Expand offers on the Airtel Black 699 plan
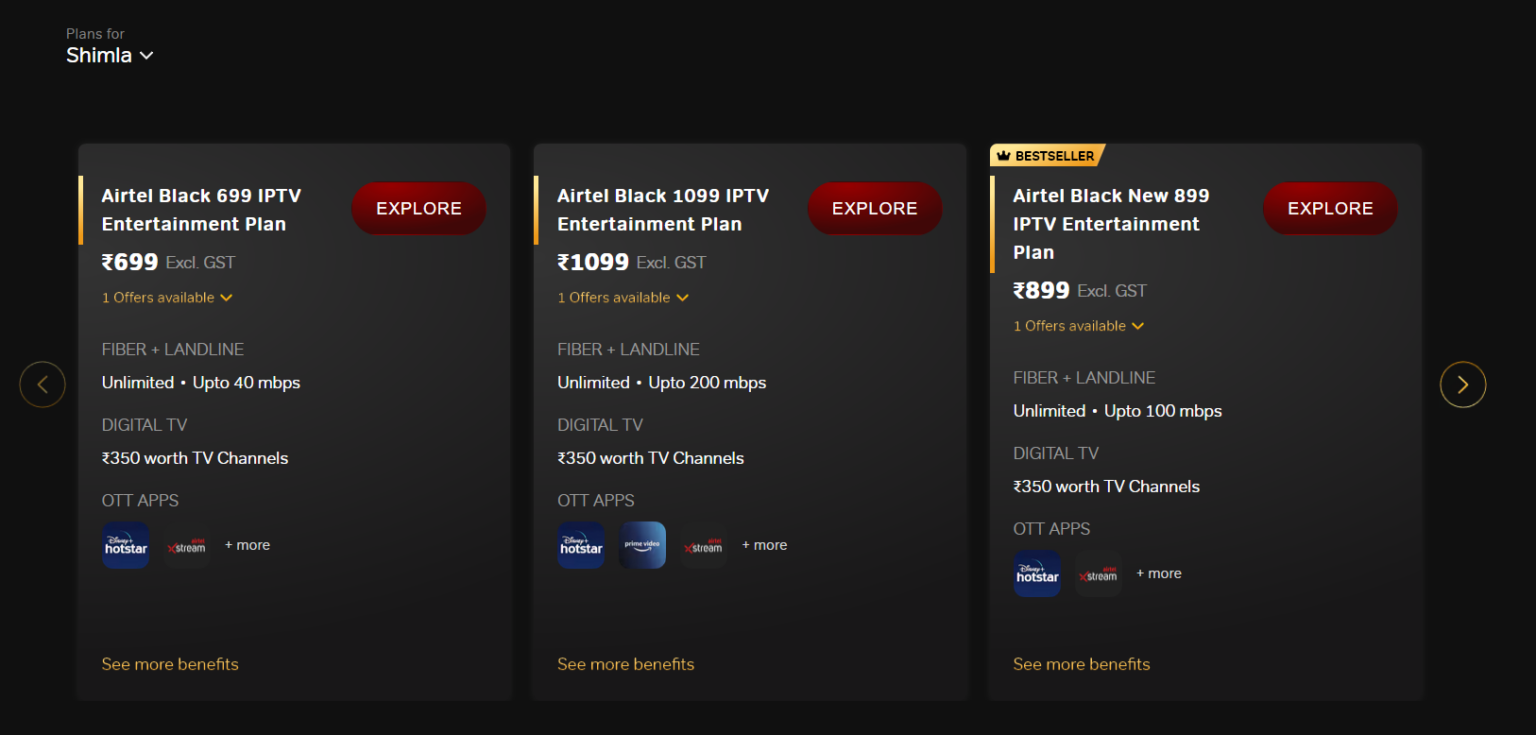The height and width of the screenshot is (735, 1536). [x=167, y=297]
